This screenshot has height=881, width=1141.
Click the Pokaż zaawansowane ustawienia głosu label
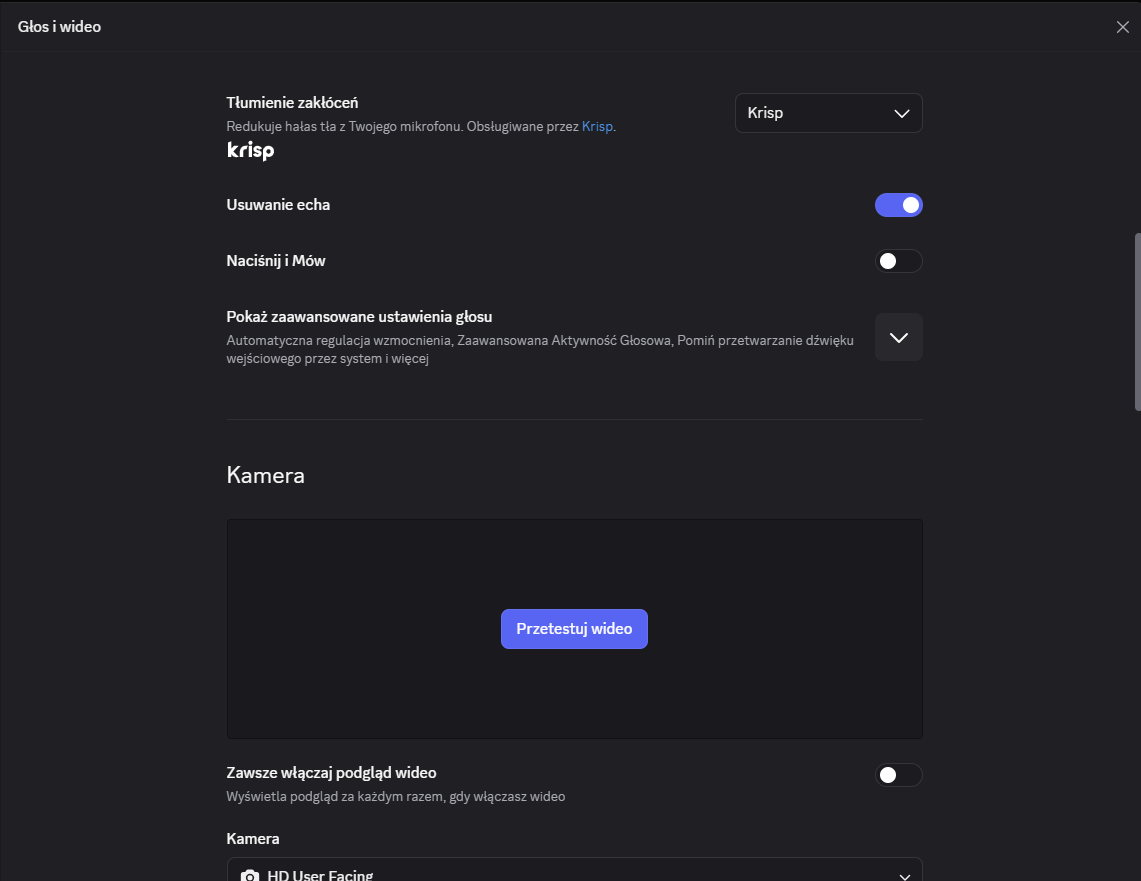pyautogui.click(x=359, y=316)
